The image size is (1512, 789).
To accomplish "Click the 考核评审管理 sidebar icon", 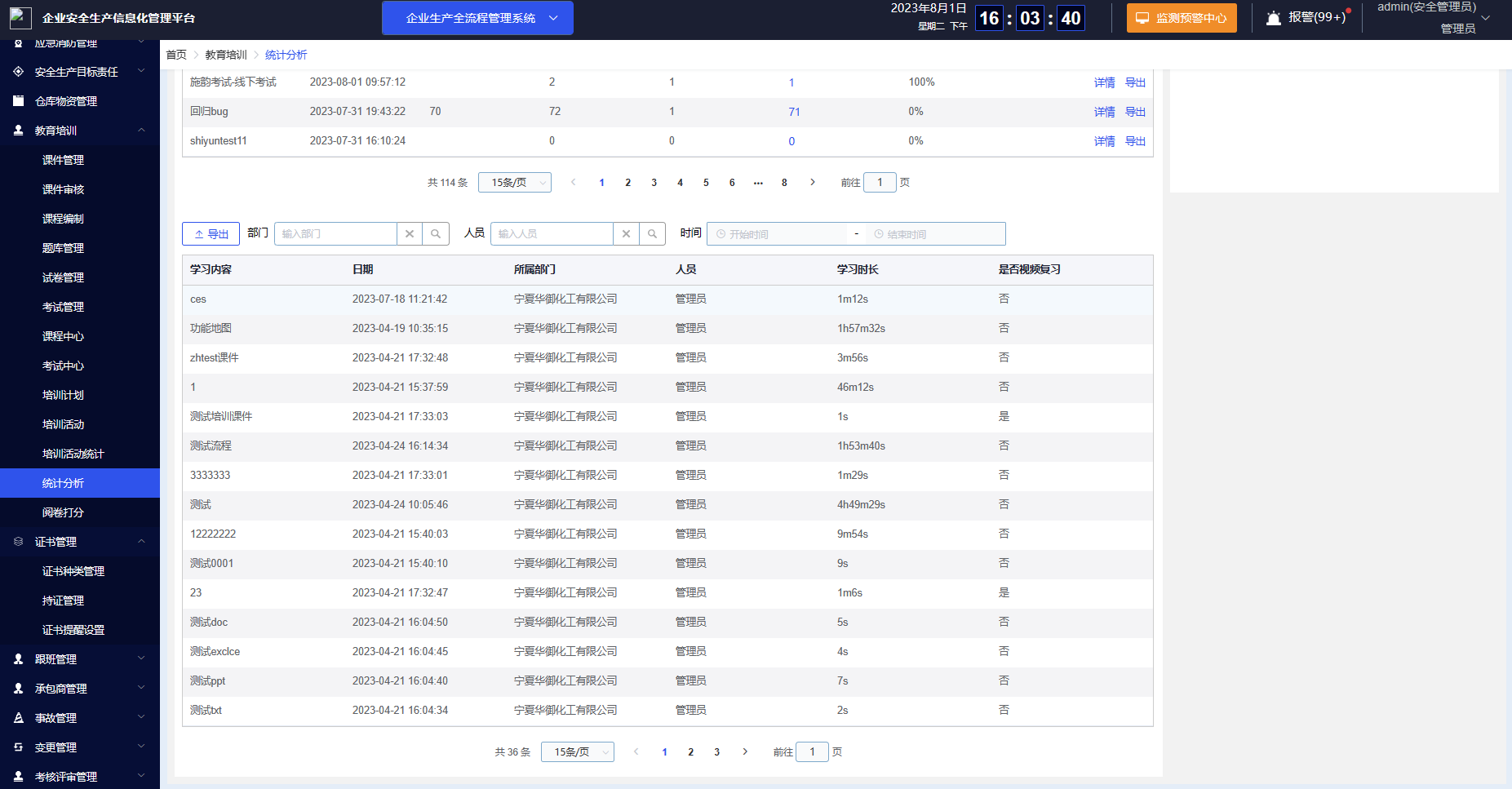I will pyautogui.click(x=19, y=777).
